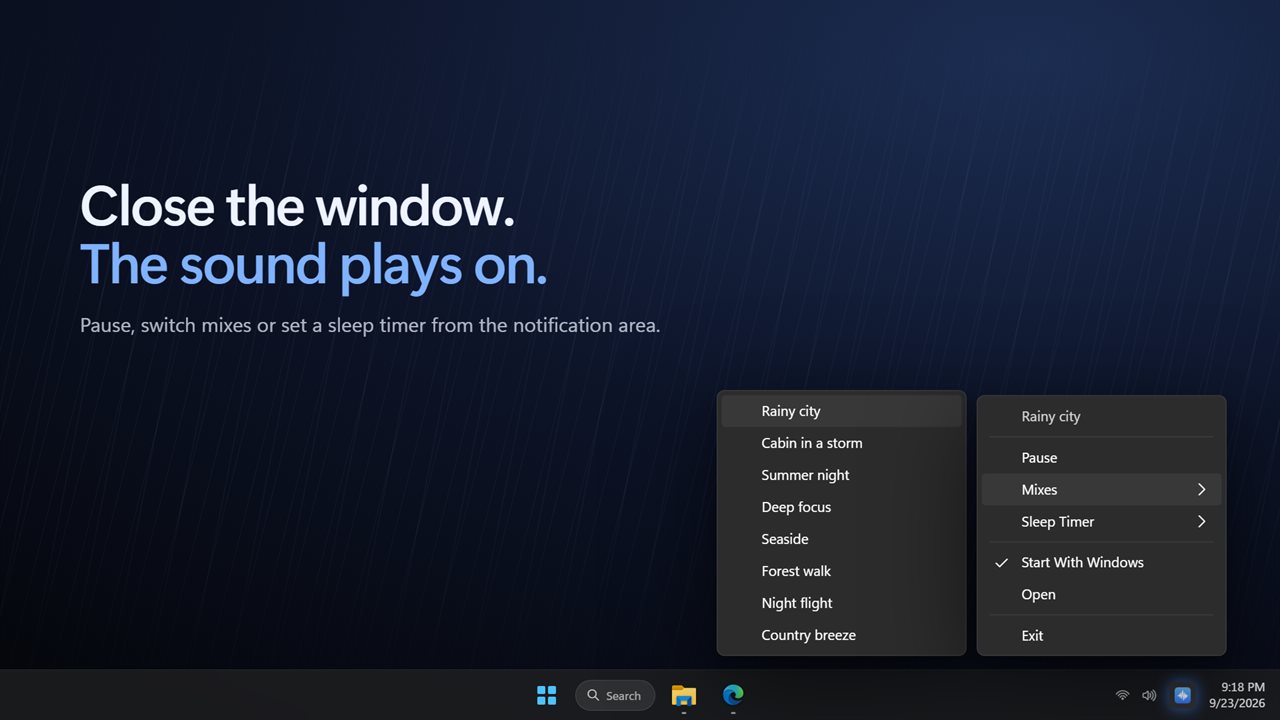Select the Seaside mix
Image resolution: width=1280 pixels, height=720 pixels.
tap(841, 539)
